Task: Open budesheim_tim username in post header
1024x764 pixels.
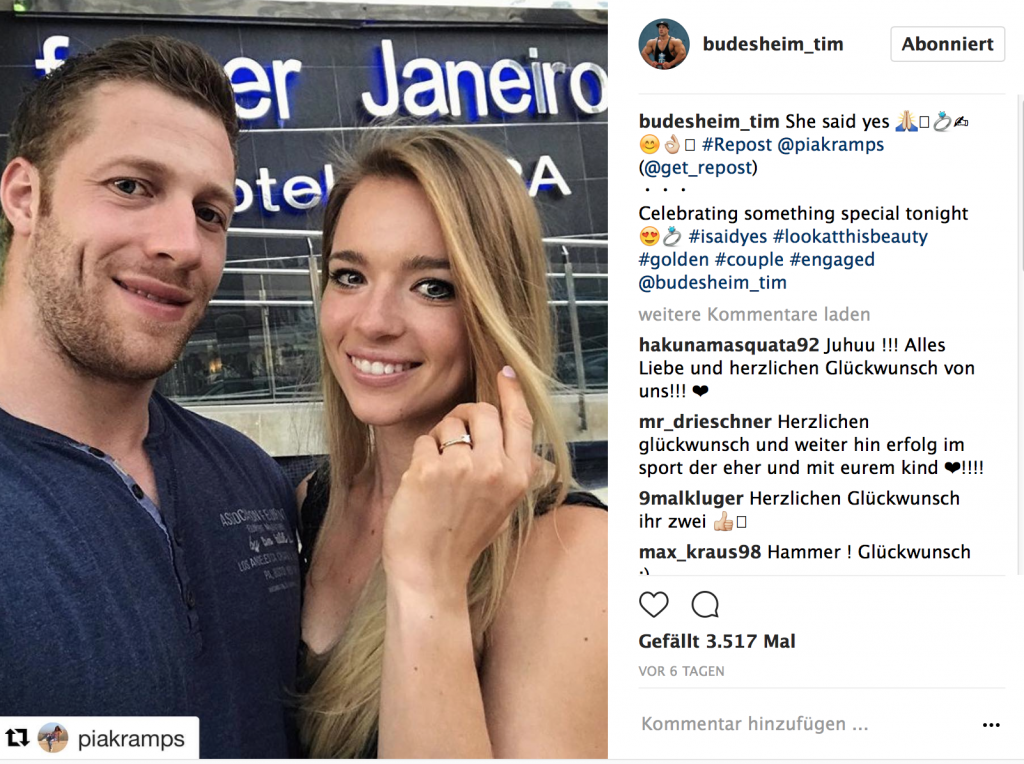Action: pos(773,44)
